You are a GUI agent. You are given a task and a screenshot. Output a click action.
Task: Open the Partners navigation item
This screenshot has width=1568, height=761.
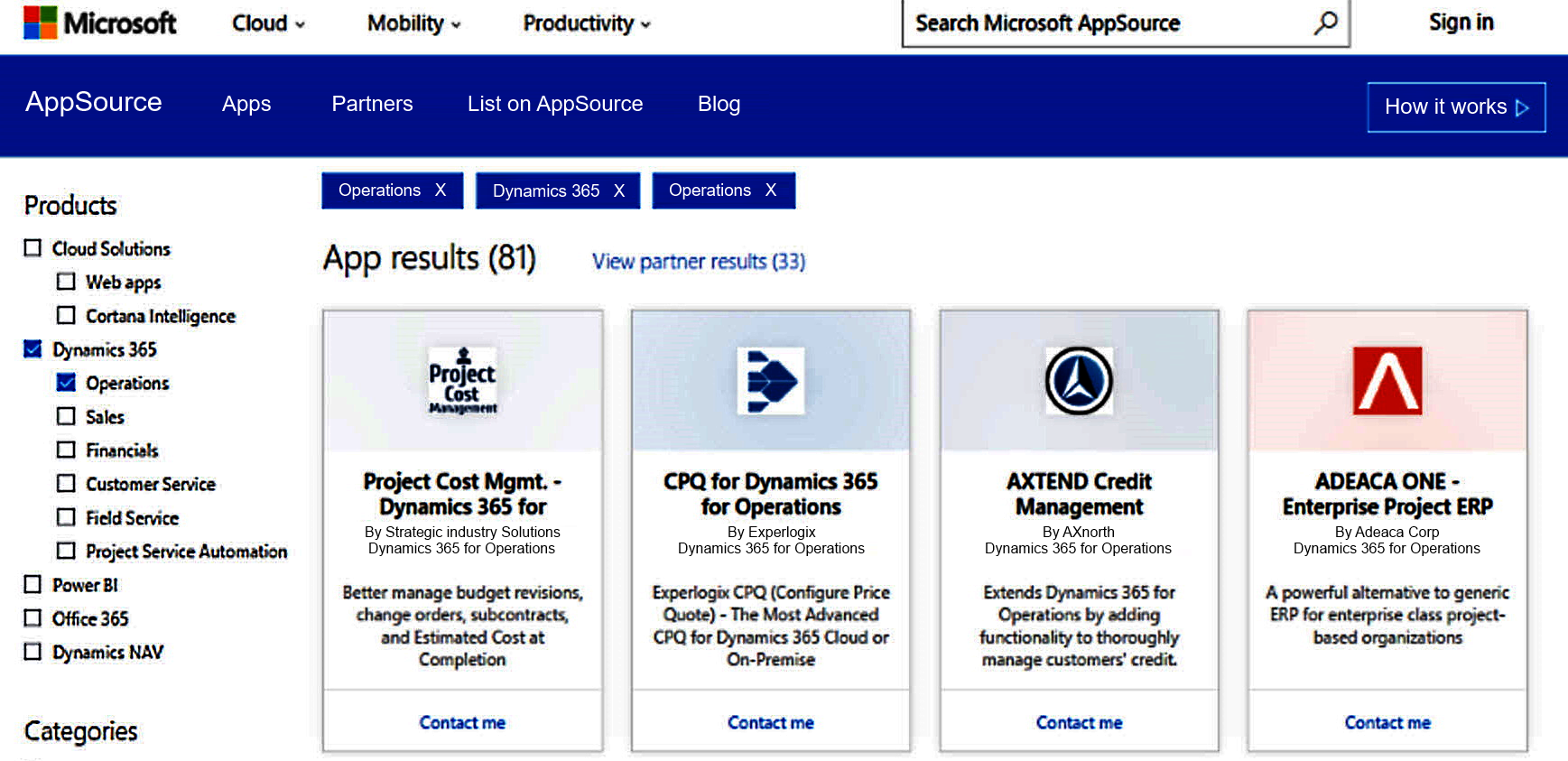372,104
